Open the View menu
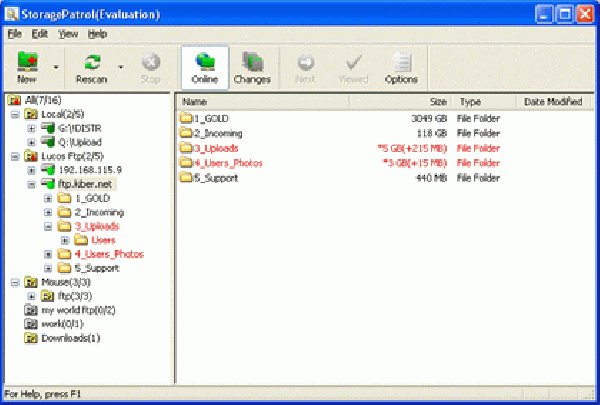 click(x=68, y=34)
